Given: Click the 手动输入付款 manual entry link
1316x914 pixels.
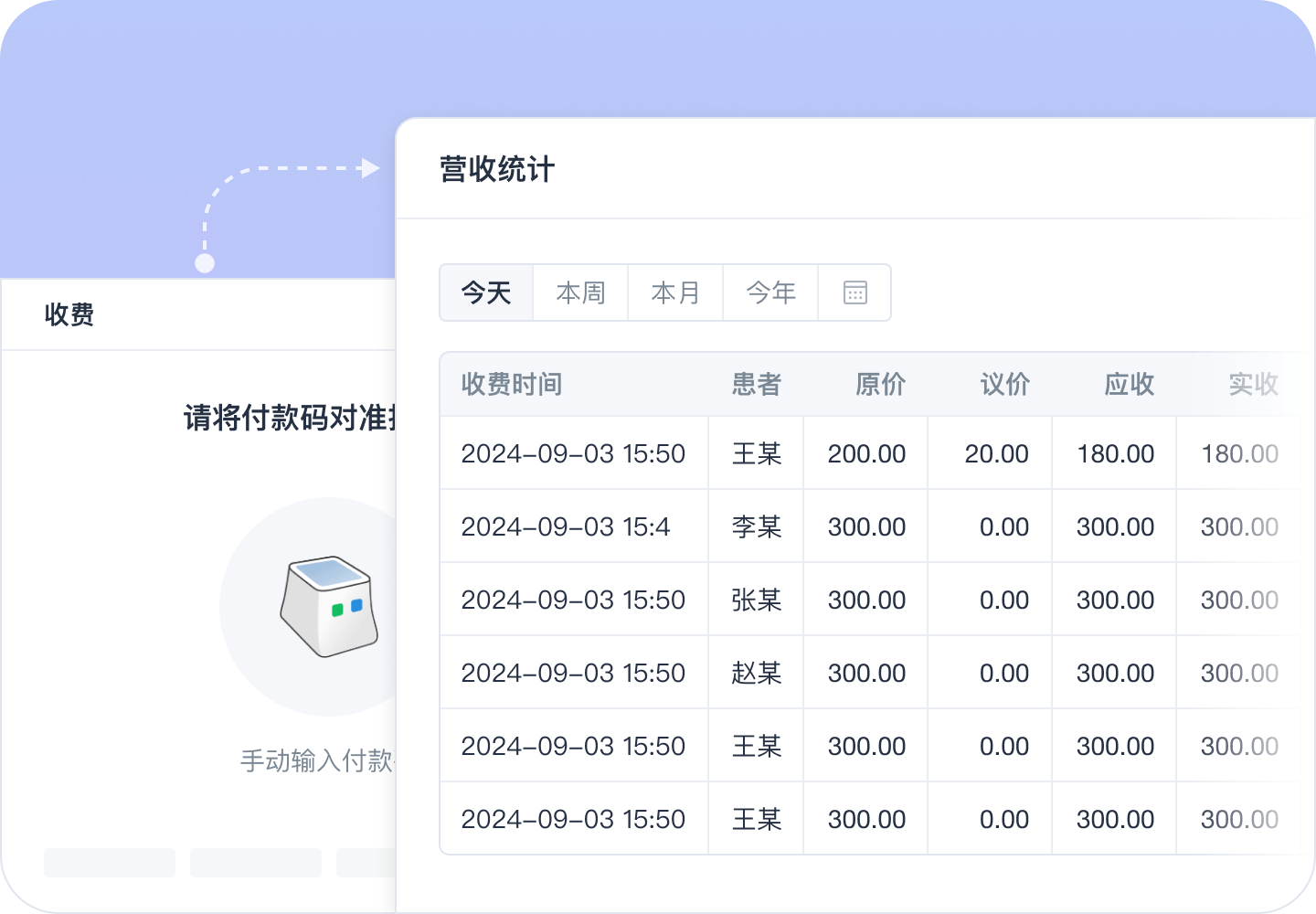Looking at the screenshot, I should pos(315,760).
